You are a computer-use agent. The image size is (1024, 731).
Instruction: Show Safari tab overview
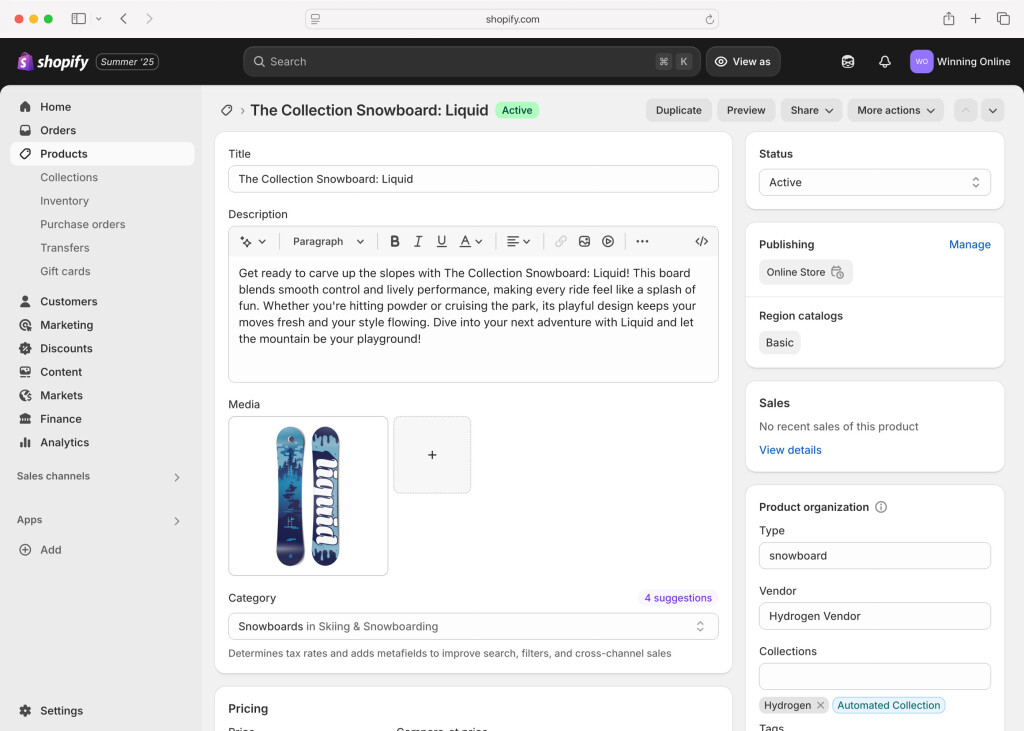(x=1003, y=19)
